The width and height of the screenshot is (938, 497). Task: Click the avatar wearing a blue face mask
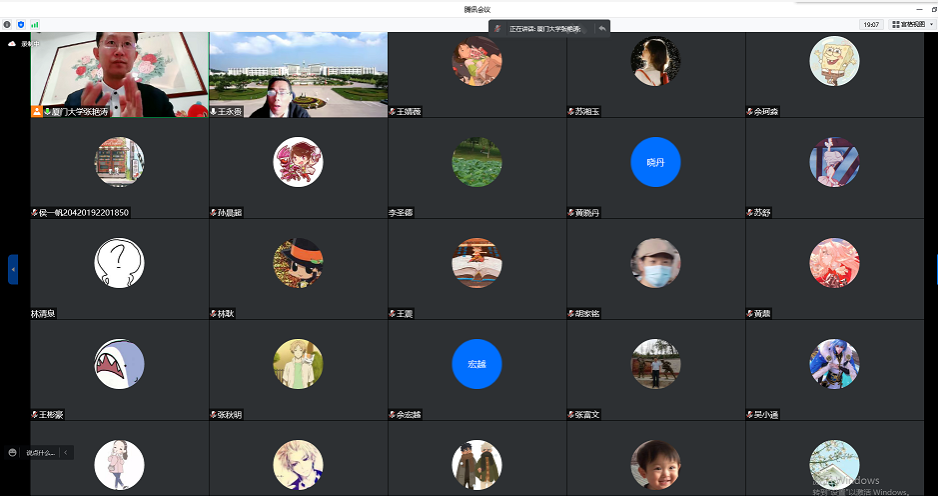[656, 263]
